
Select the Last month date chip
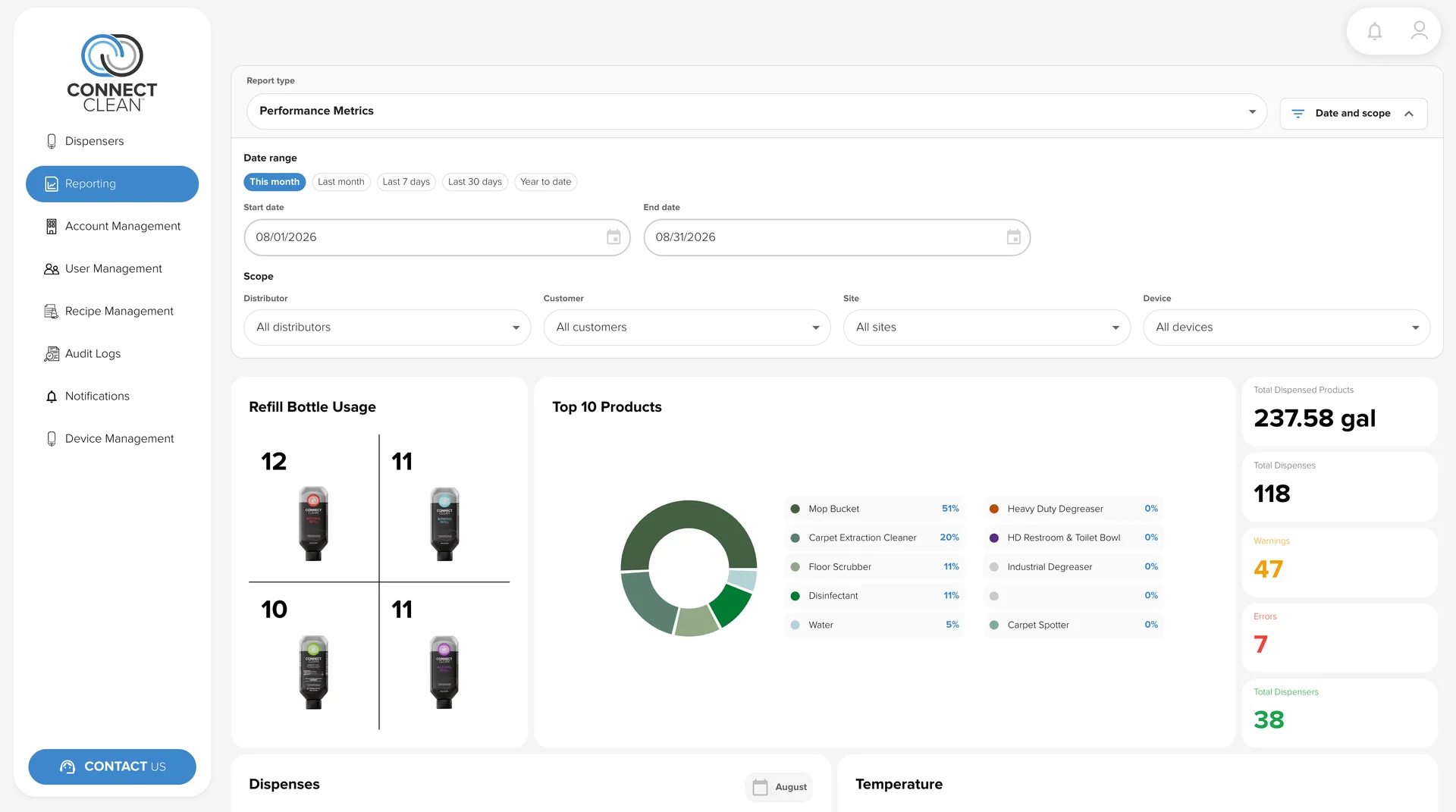[341, 182]
